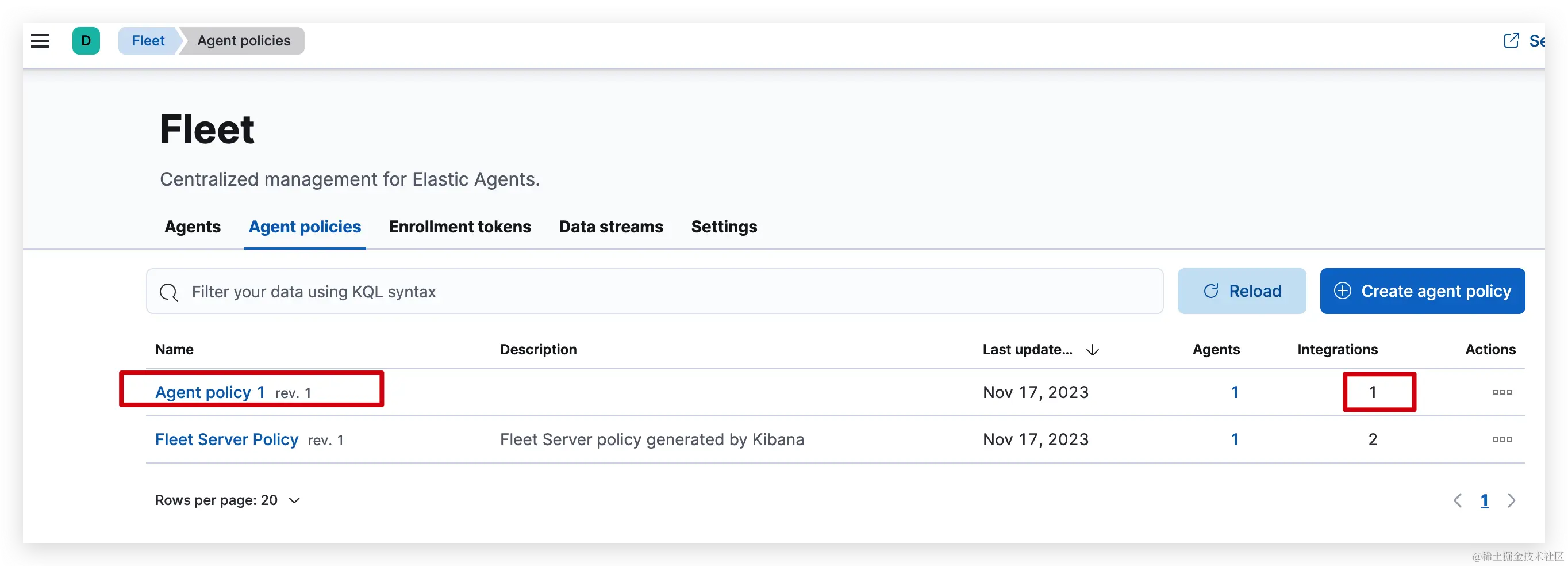Viewport: 1568px width, 566px height.
Task: Go to previous page arrow
Action: click(1457, 501)
